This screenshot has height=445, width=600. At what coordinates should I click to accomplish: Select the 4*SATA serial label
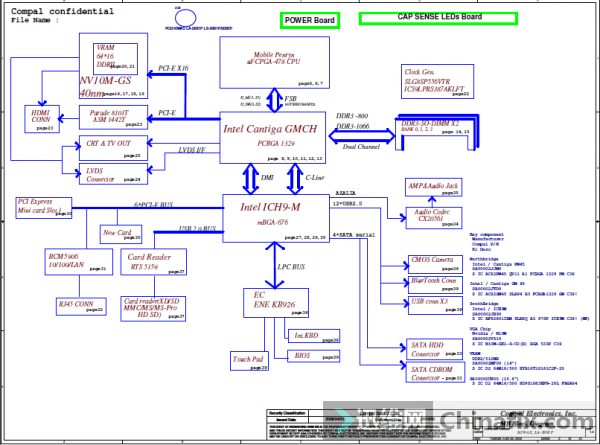354,235
